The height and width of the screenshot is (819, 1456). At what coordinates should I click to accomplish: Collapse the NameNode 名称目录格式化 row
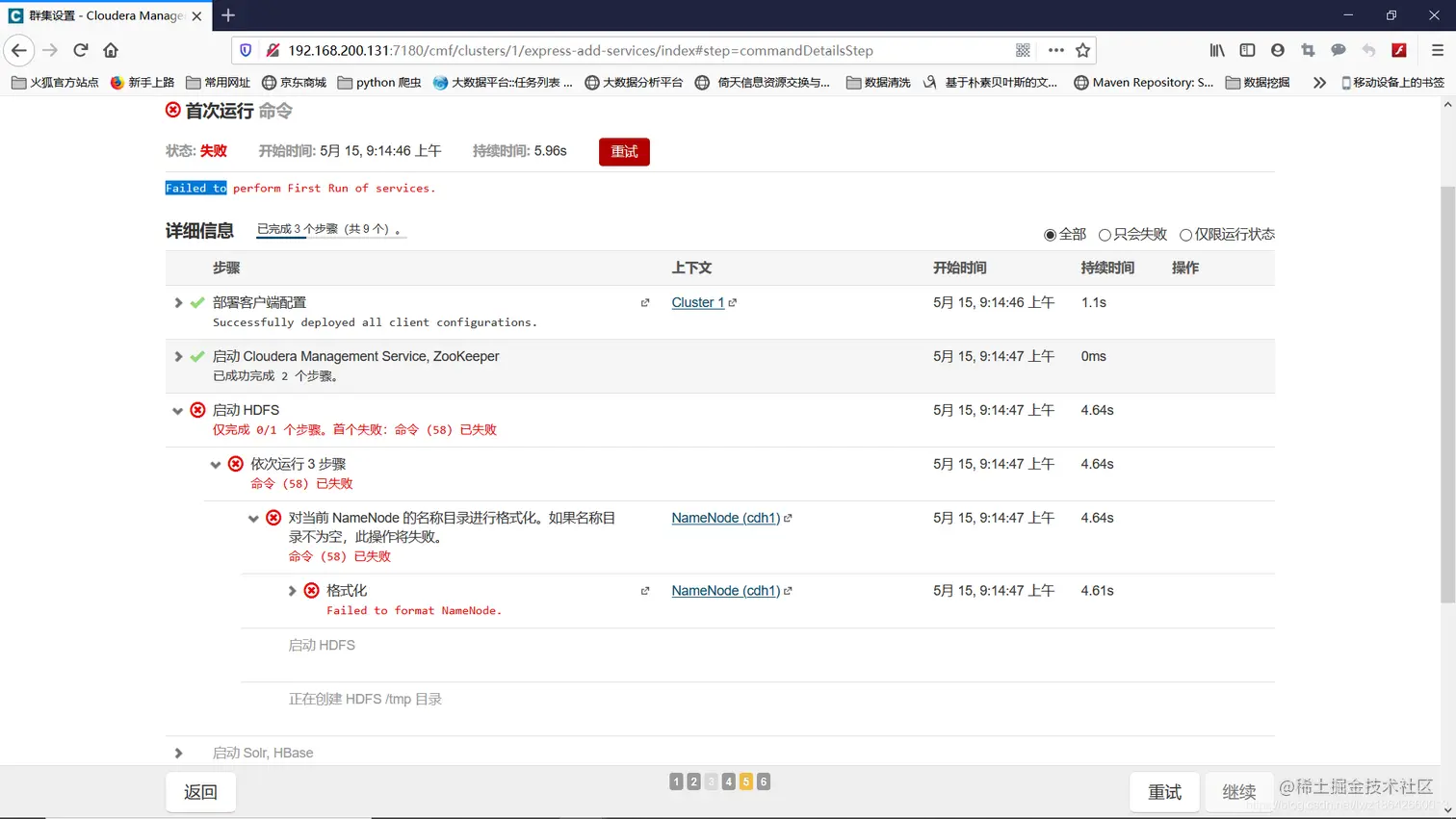coord(253,519)
